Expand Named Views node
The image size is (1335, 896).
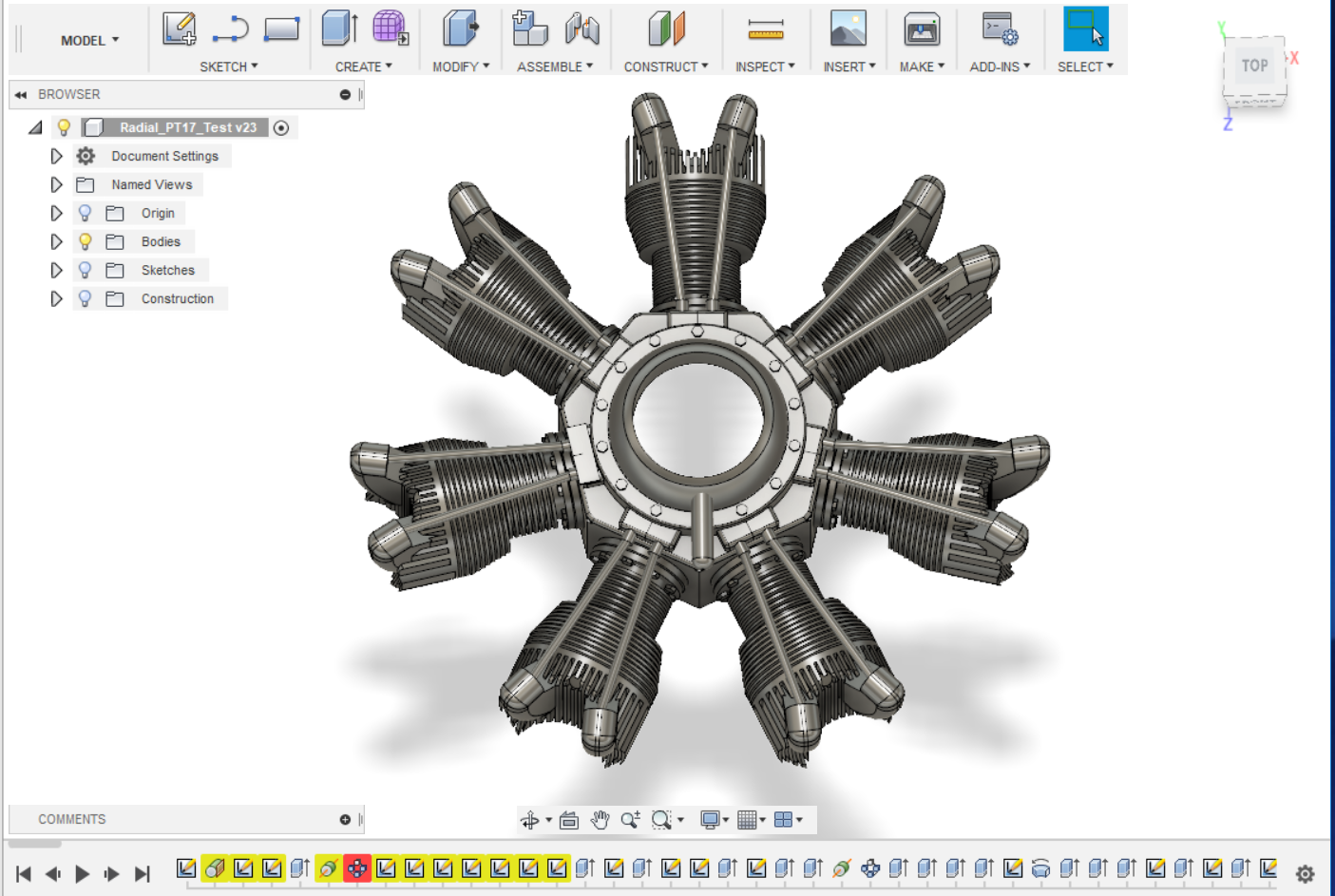56,184
